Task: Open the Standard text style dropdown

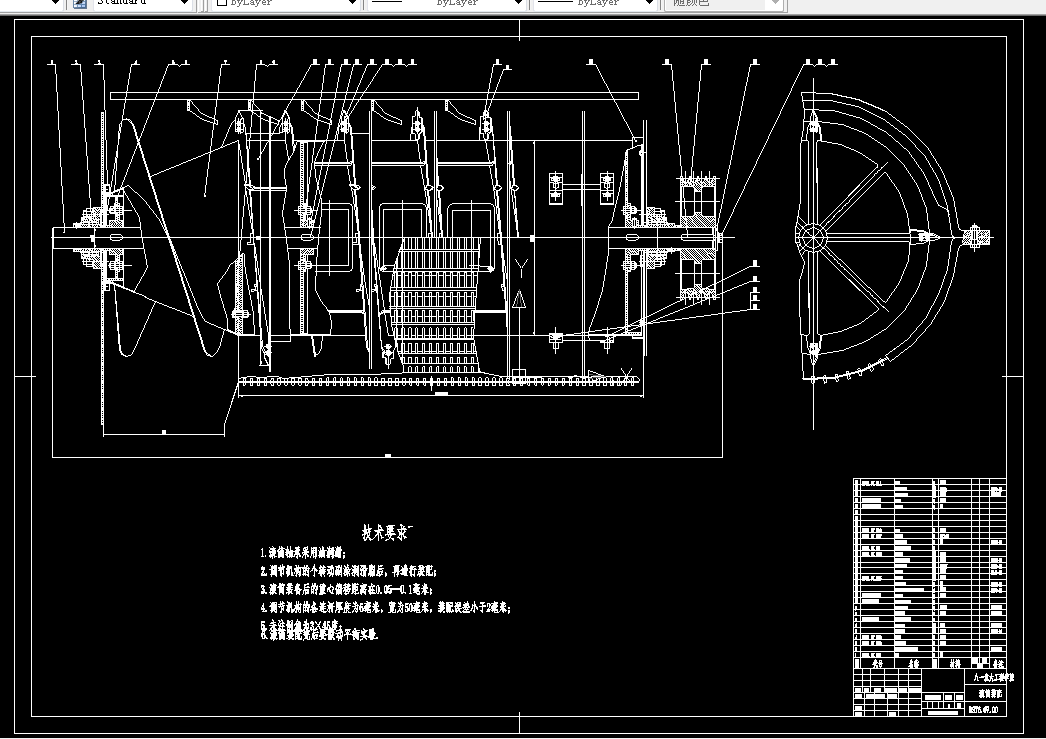Action: [185, 3]
